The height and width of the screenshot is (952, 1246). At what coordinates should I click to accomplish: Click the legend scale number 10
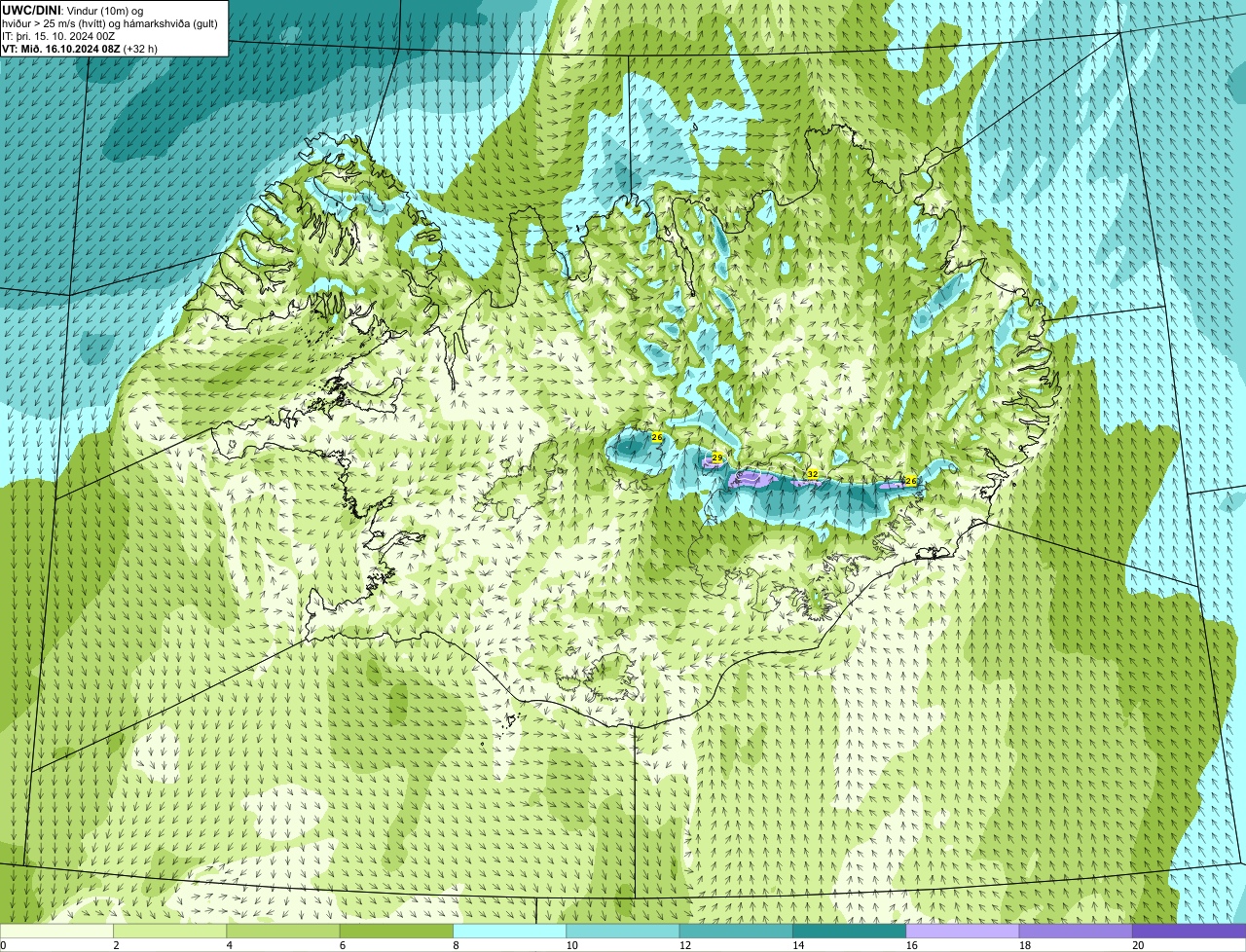coord(571,944)
